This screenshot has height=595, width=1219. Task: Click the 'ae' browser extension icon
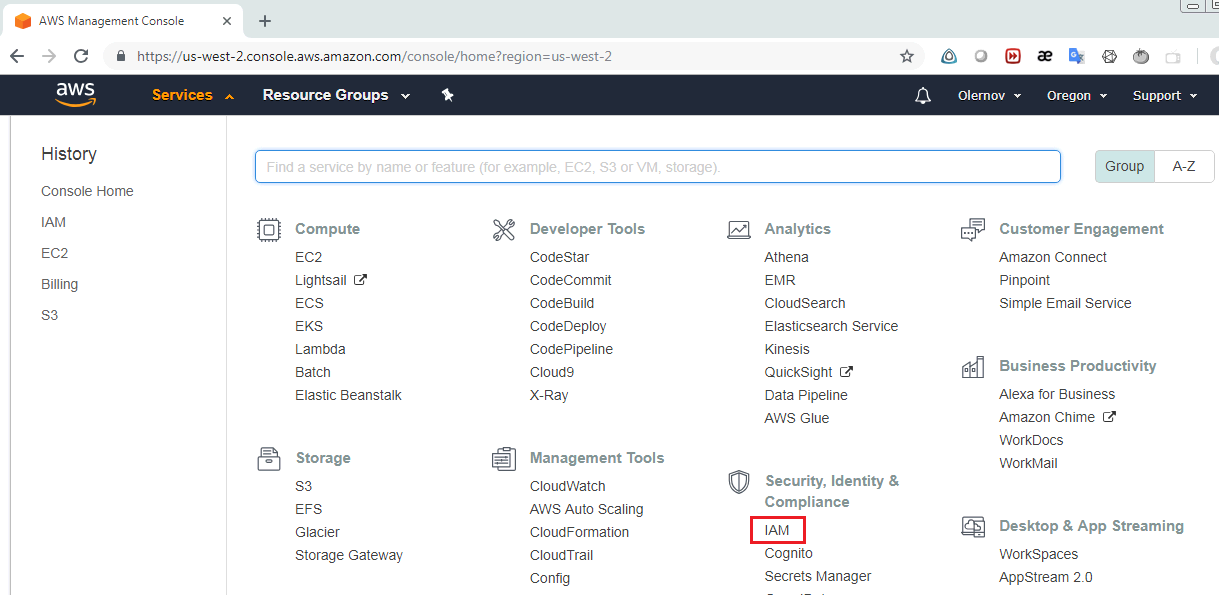pyautogui.click(x=1045, y=56)
